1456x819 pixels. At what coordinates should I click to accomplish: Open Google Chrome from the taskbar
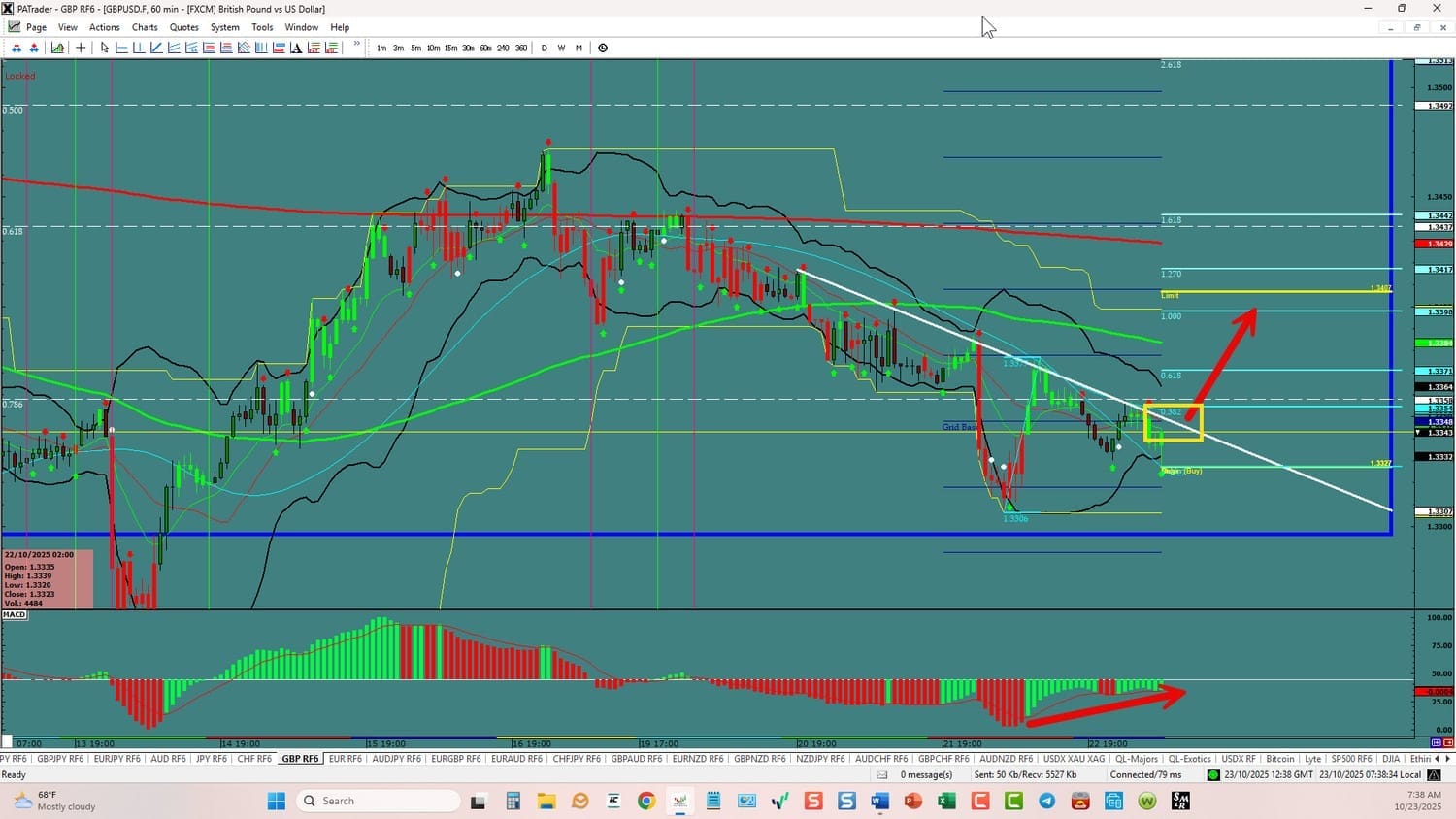(646, 801)
